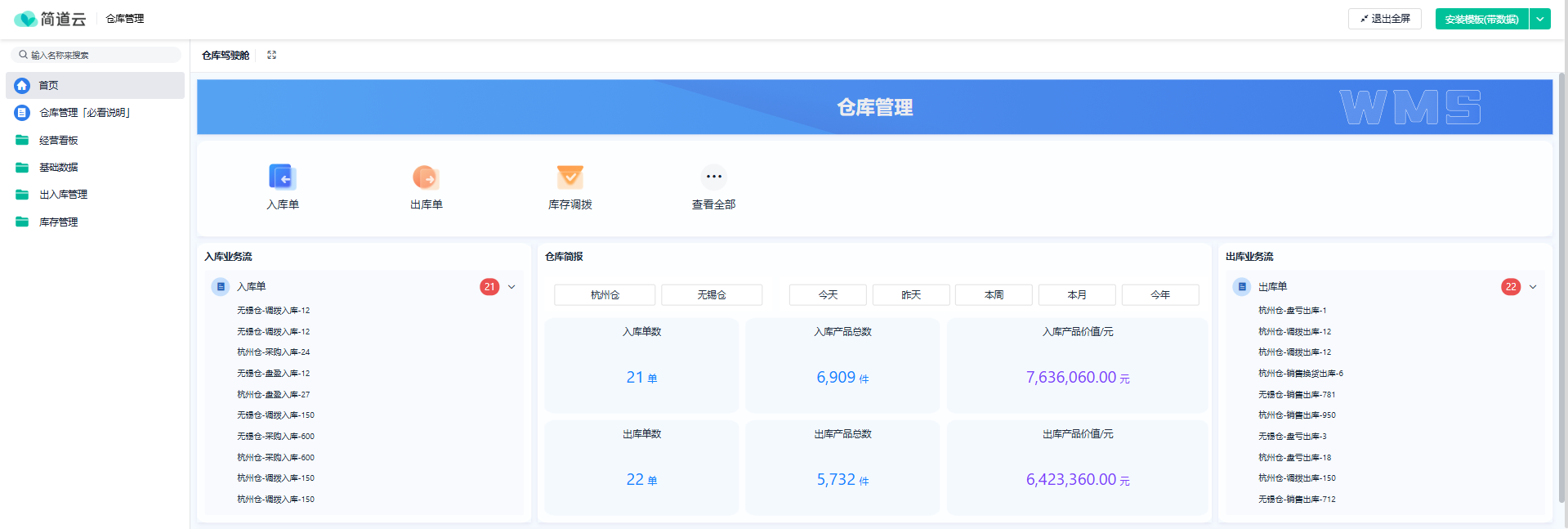Click the red 21 badge on 入库单
The image size is (1568, 529).
(489, 287)
